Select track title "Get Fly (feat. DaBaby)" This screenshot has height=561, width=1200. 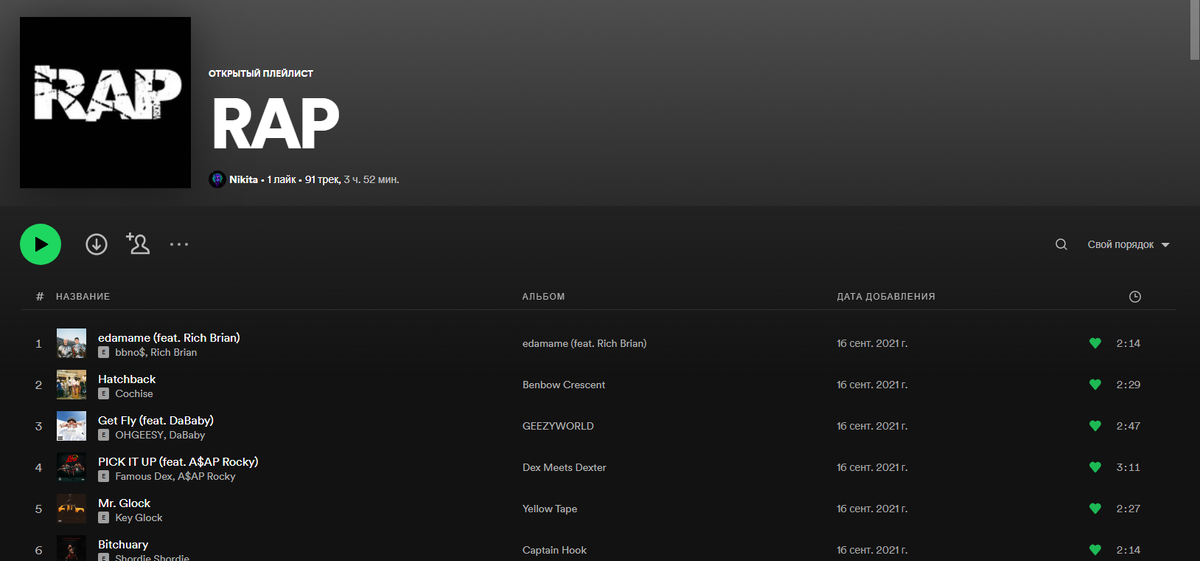pos(156,420)
